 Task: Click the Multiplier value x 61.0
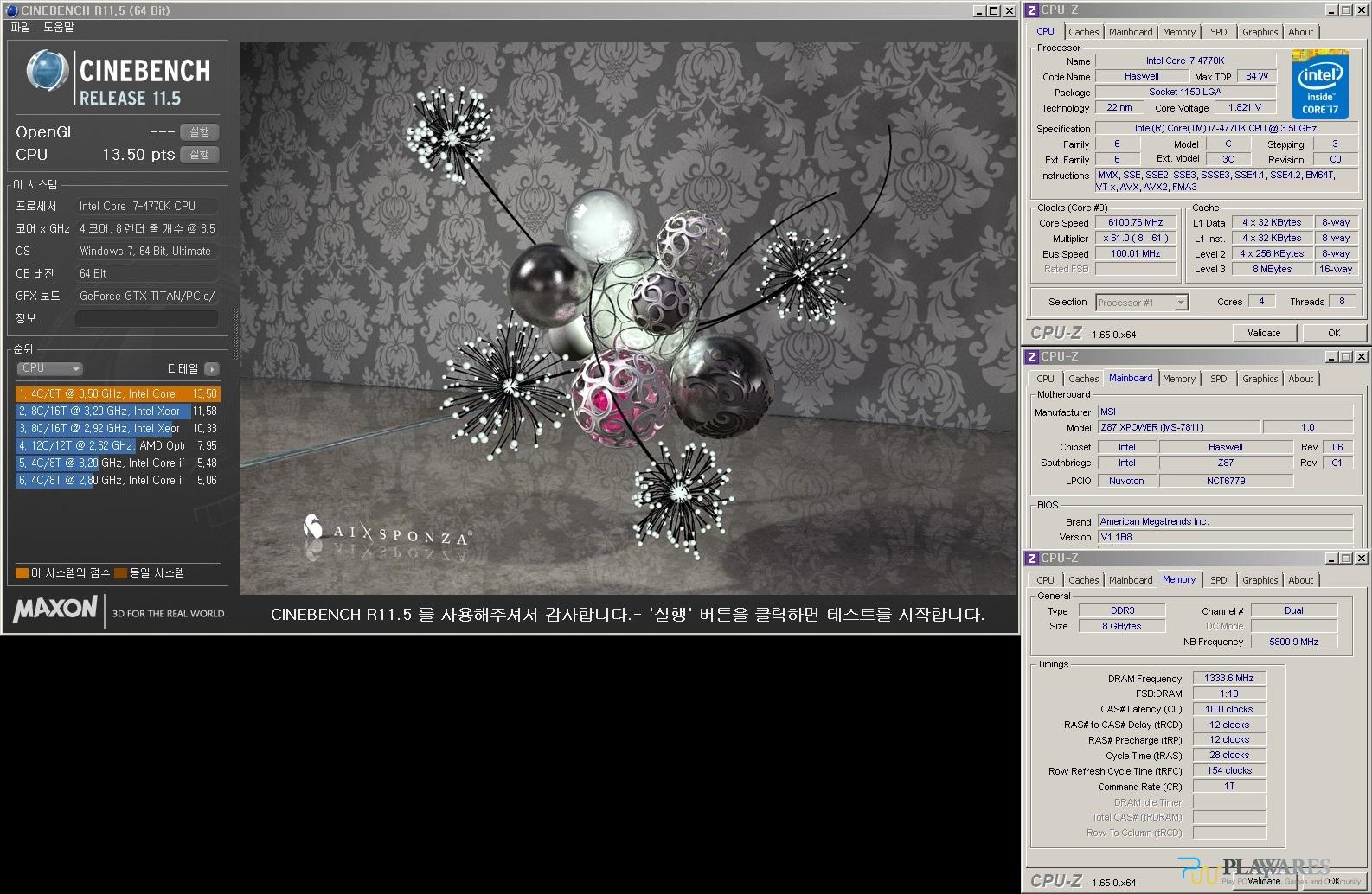click(x=1135, y=239)
